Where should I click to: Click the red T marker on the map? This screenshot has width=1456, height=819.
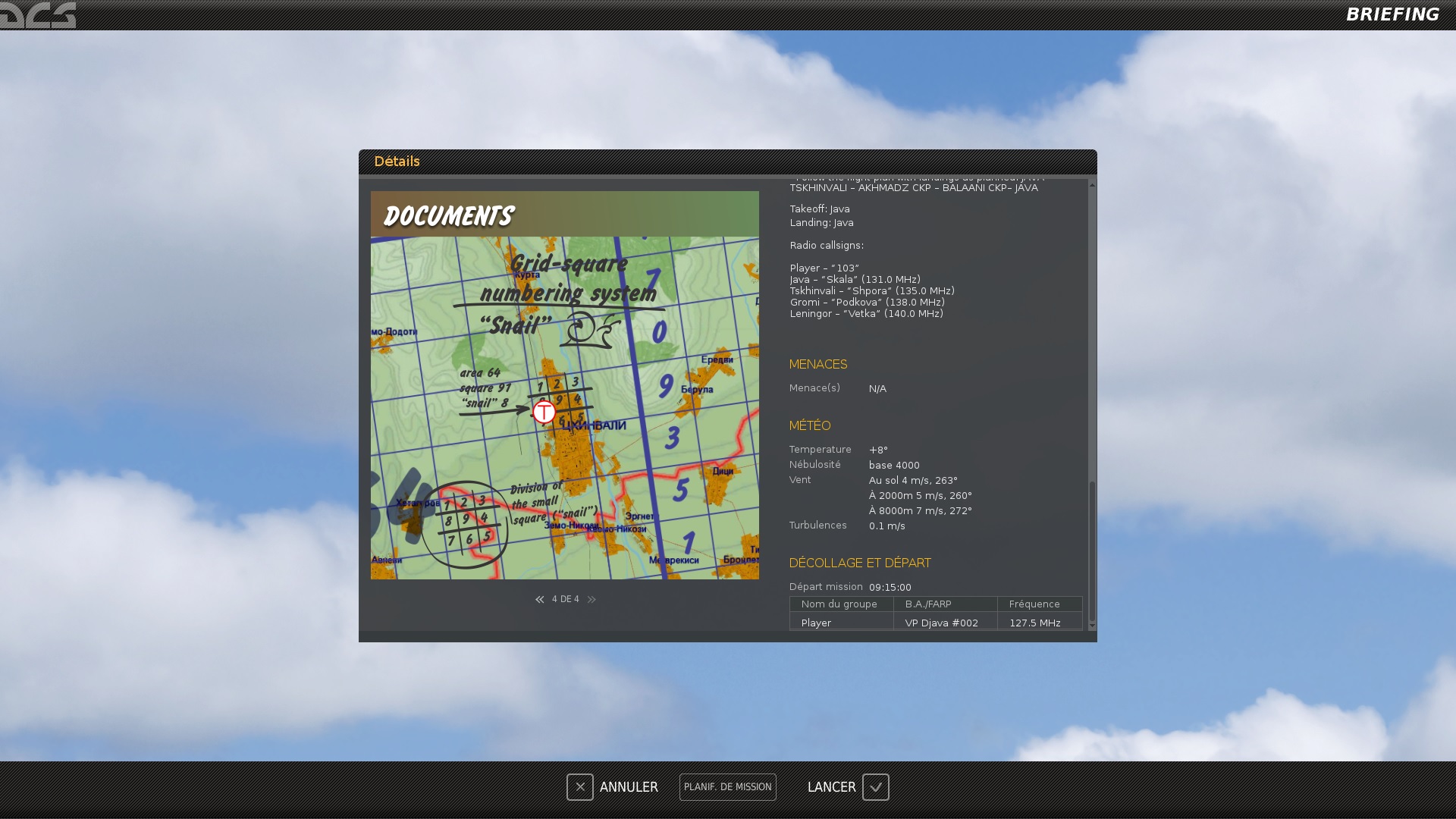coord(544,413)
